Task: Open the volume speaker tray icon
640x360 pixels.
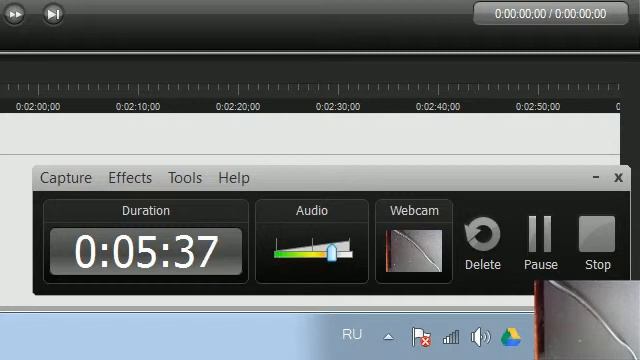Action: tap(480, 337)
